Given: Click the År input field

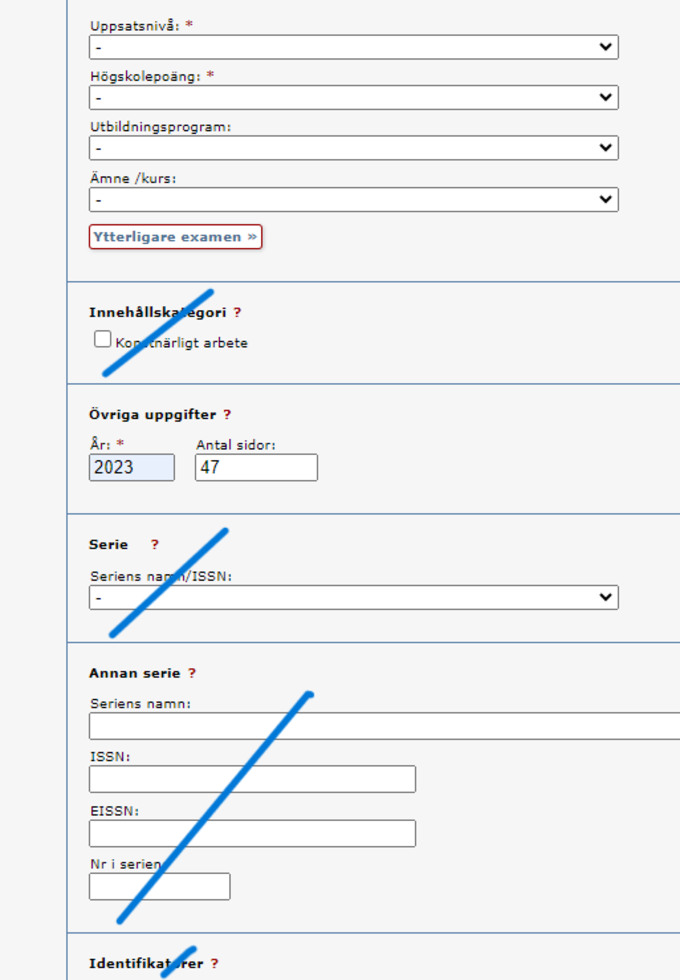Looking at the screenshot, I should [131, 467].
